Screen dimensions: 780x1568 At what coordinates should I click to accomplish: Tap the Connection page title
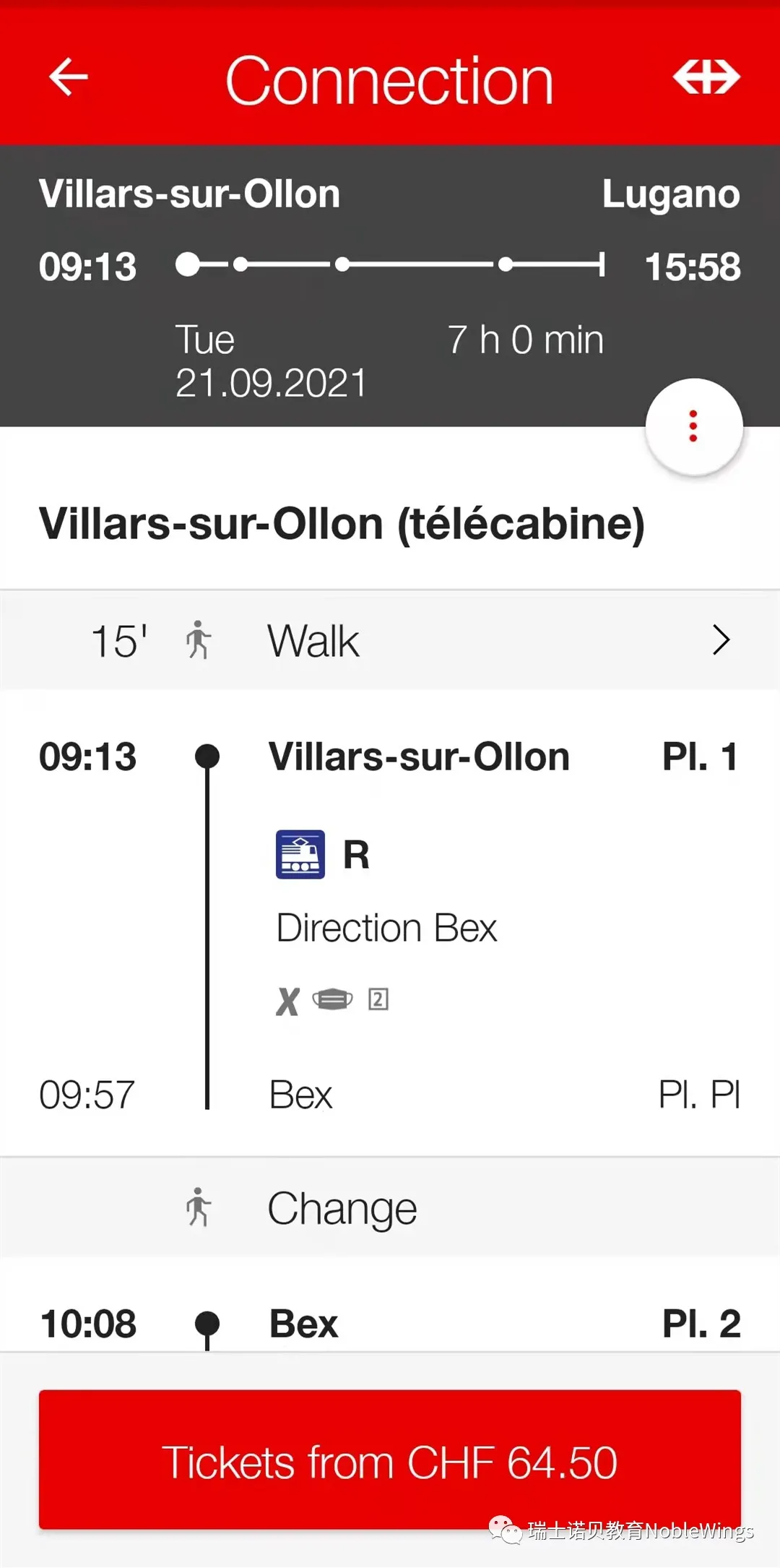click(389, 81)
